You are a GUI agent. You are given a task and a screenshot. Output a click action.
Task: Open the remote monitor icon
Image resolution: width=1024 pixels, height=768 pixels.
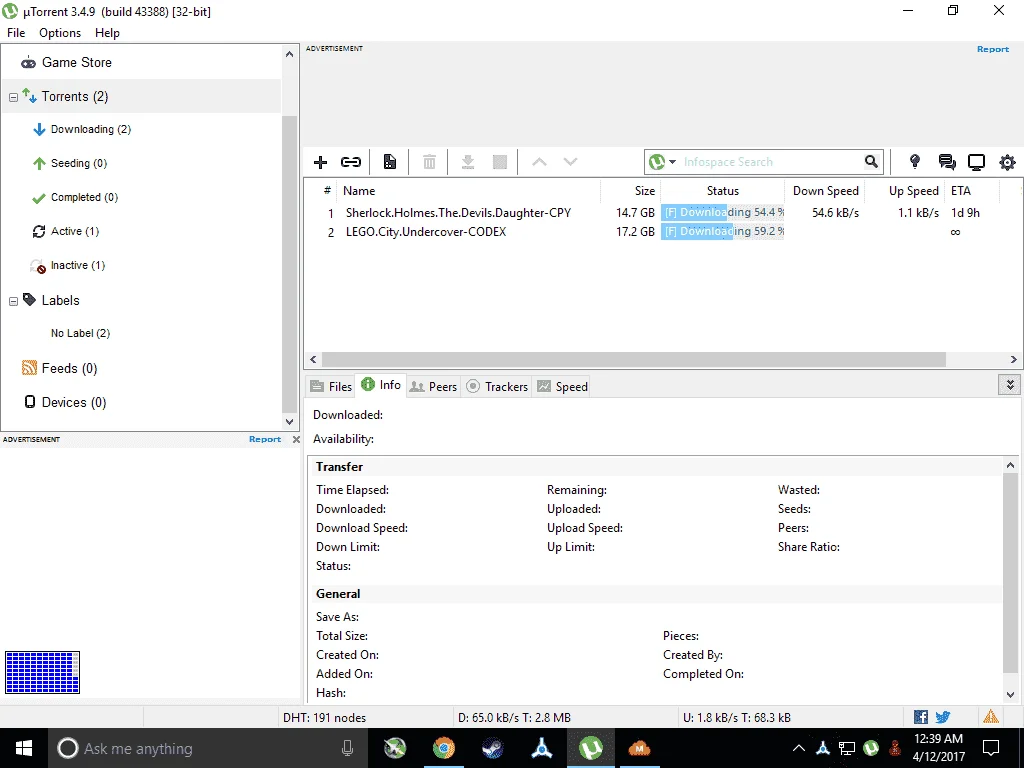pyautogui.click(x=976, y=162)
